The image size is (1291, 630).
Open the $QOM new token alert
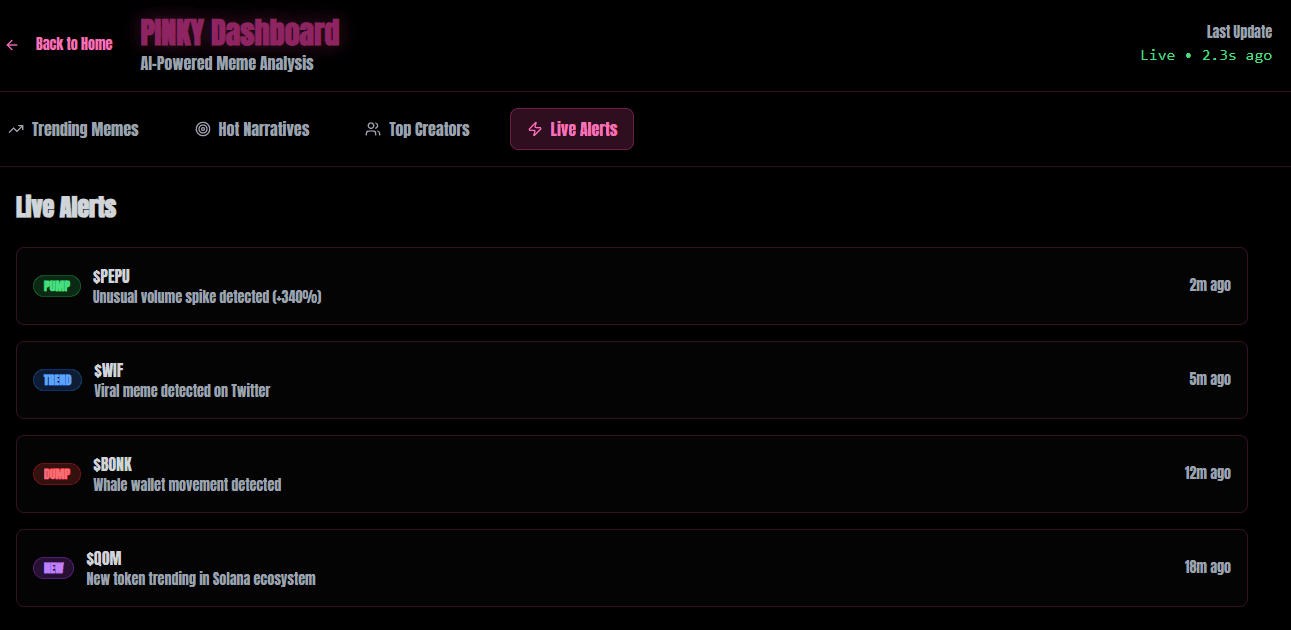632,568
